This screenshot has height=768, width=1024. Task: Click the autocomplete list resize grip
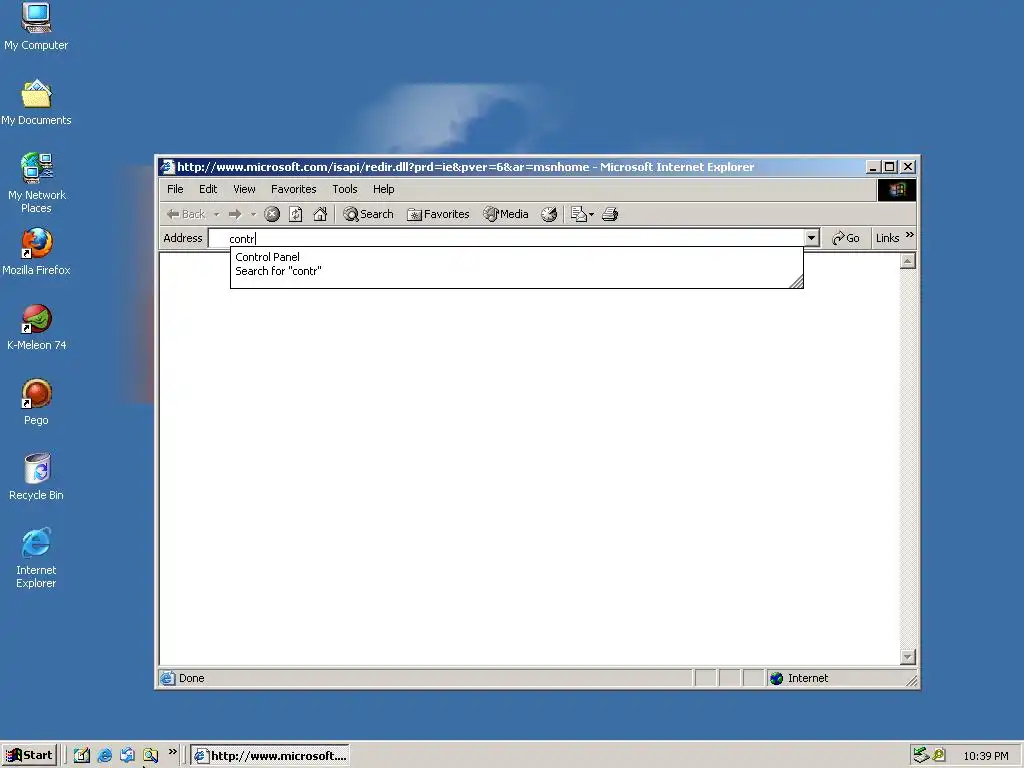tap(796, 281)
